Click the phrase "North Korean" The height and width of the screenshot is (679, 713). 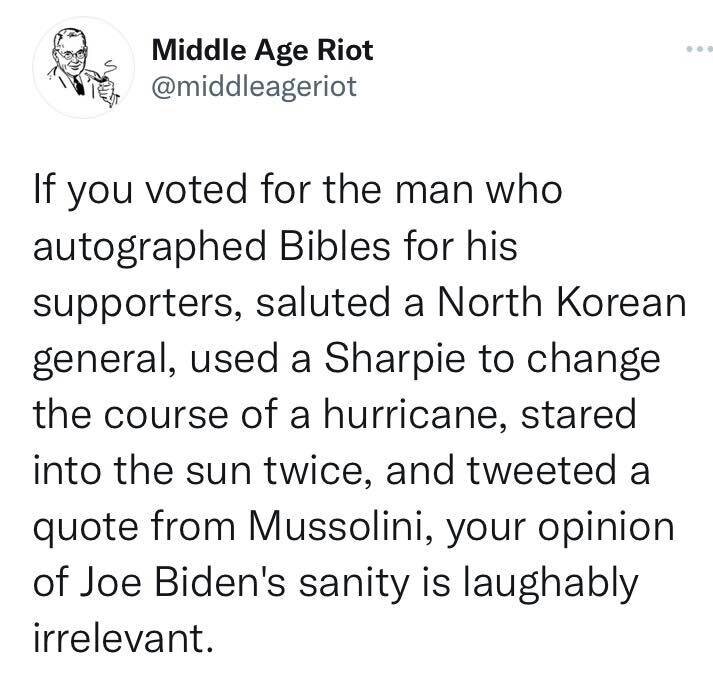click(571, 304)
